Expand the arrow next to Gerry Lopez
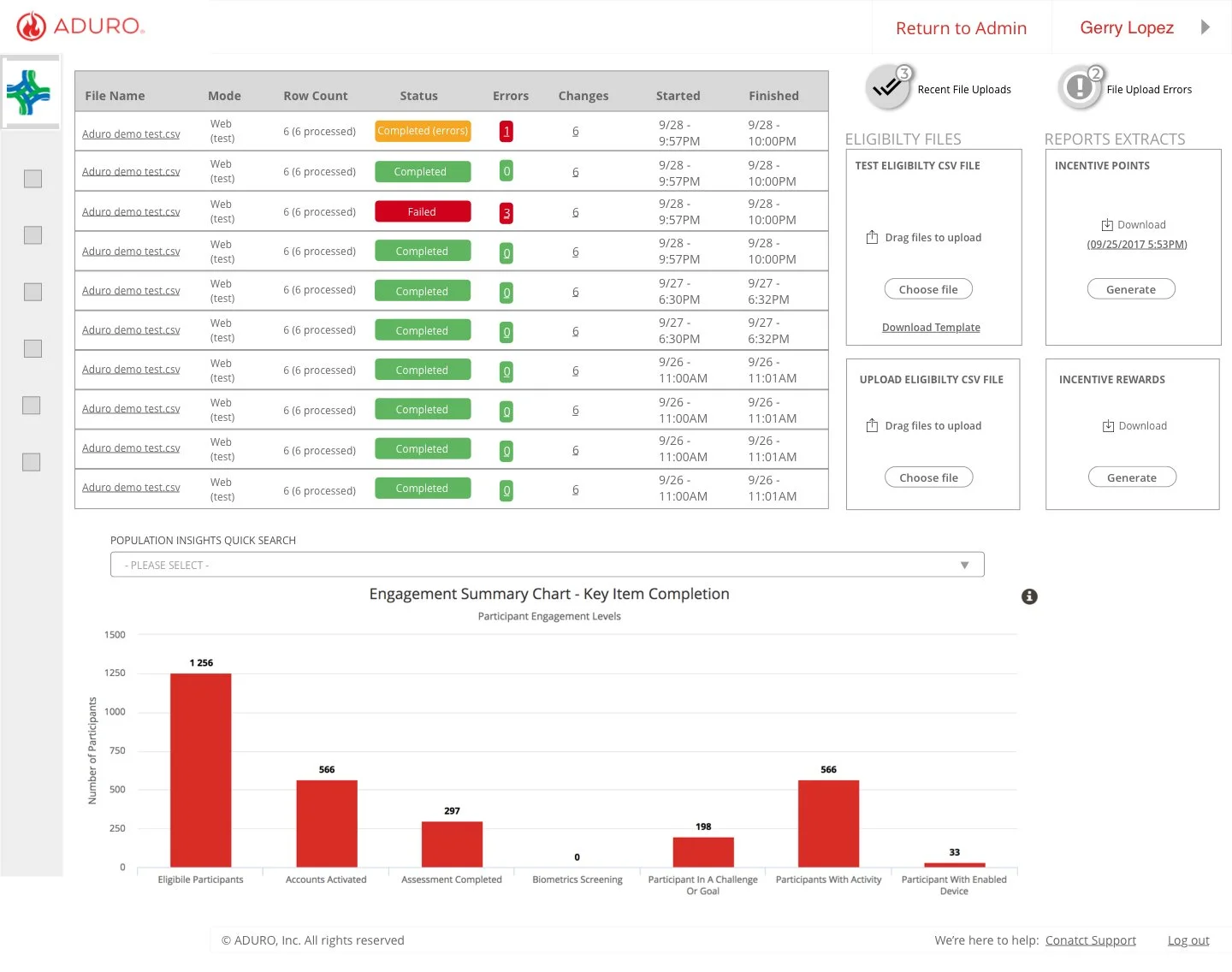The width and height of the screenshot is (1232, 972). coord(1205,27)
